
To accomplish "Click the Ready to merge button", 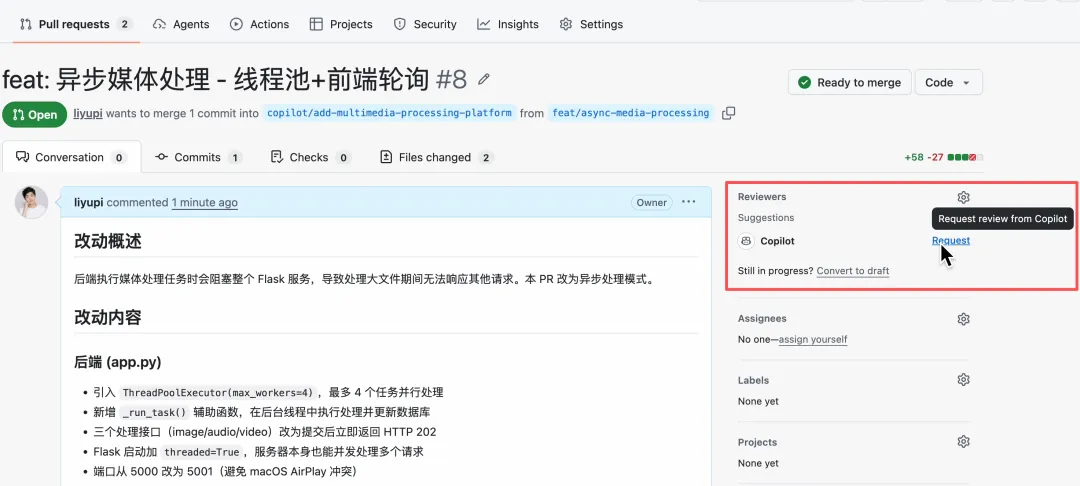I will [x=849, y=83].
